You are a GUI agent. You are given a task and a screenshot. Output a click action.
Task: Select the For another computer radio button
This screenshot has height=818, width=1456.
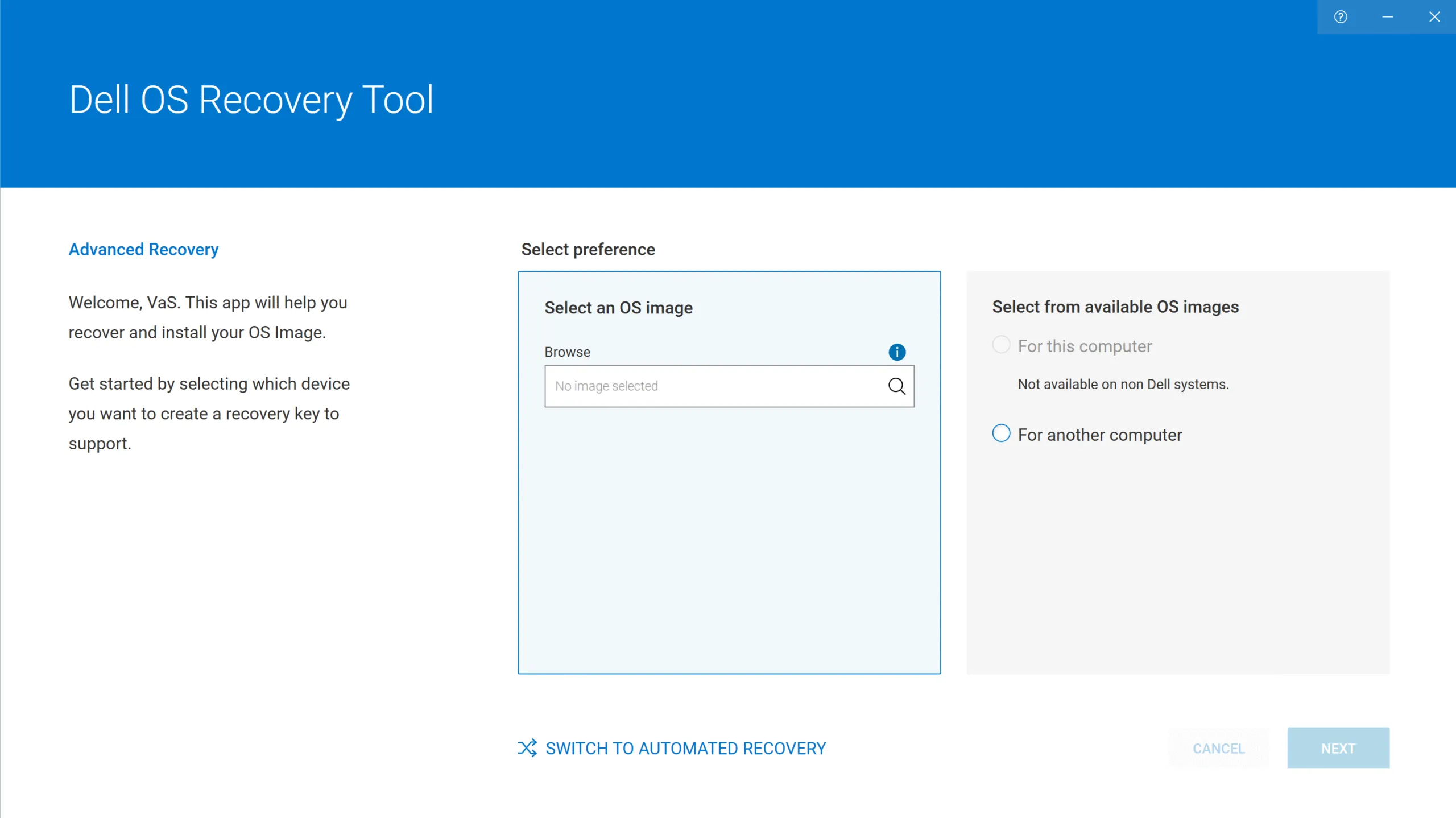coord(1002,433)
